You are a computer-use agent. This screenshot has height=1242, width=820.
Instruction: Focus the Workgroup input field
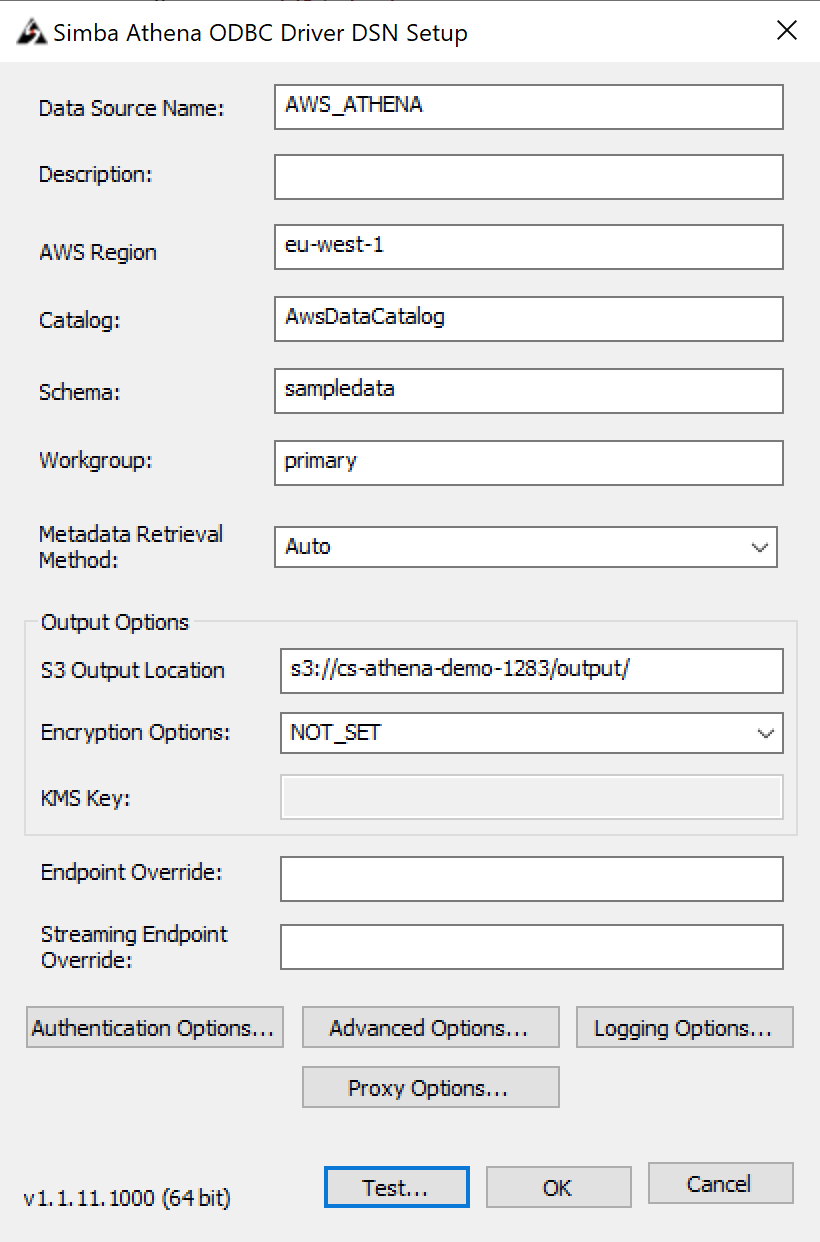[528, 463]
